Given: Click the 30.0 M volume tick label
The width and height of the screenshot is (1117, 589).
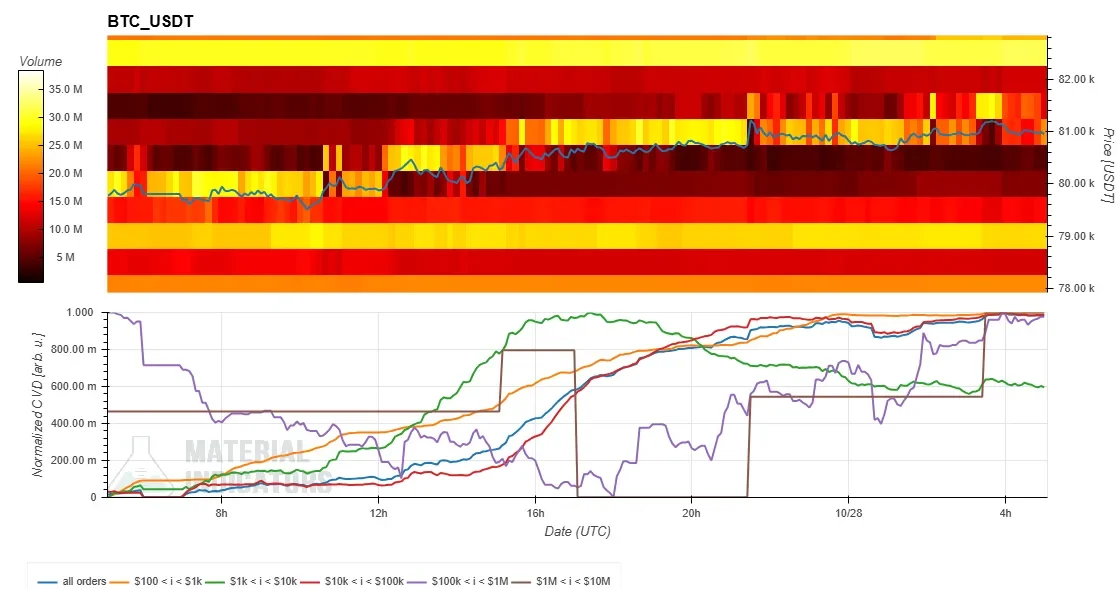Looking at the screenshot, I should 66,117.
